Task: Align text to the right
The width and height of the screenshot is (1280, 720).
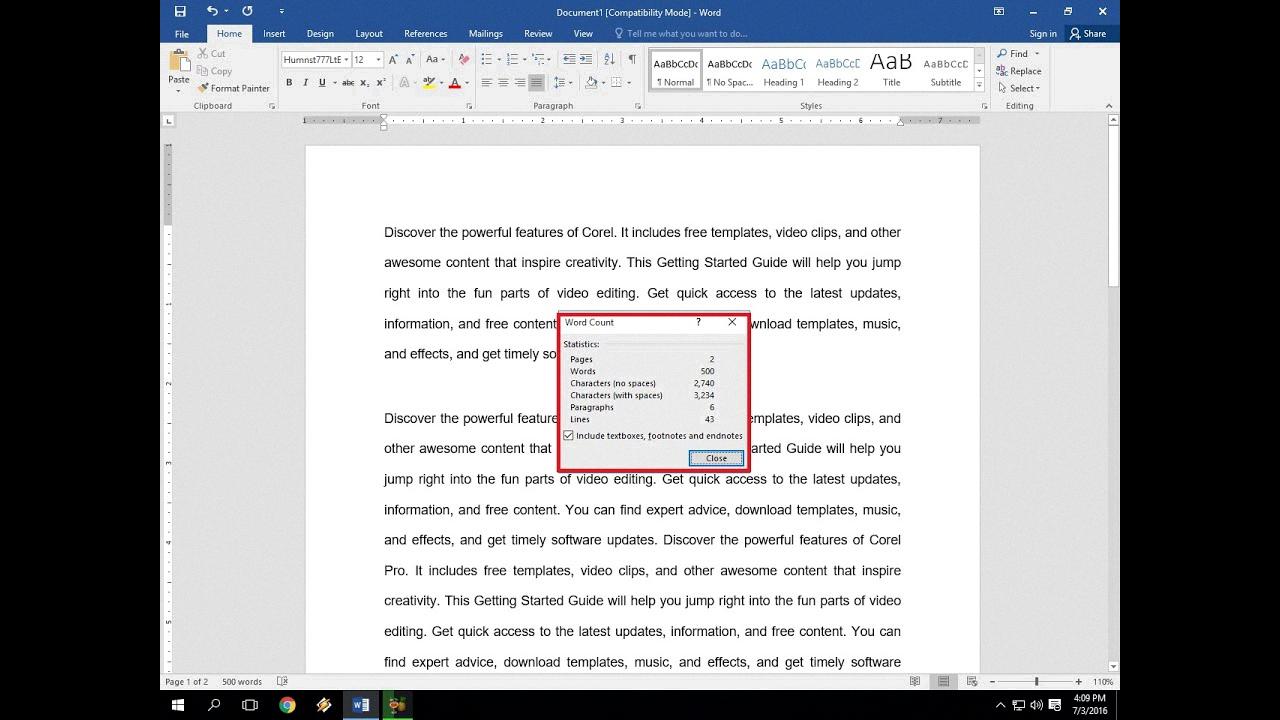Action: [520, 83]
